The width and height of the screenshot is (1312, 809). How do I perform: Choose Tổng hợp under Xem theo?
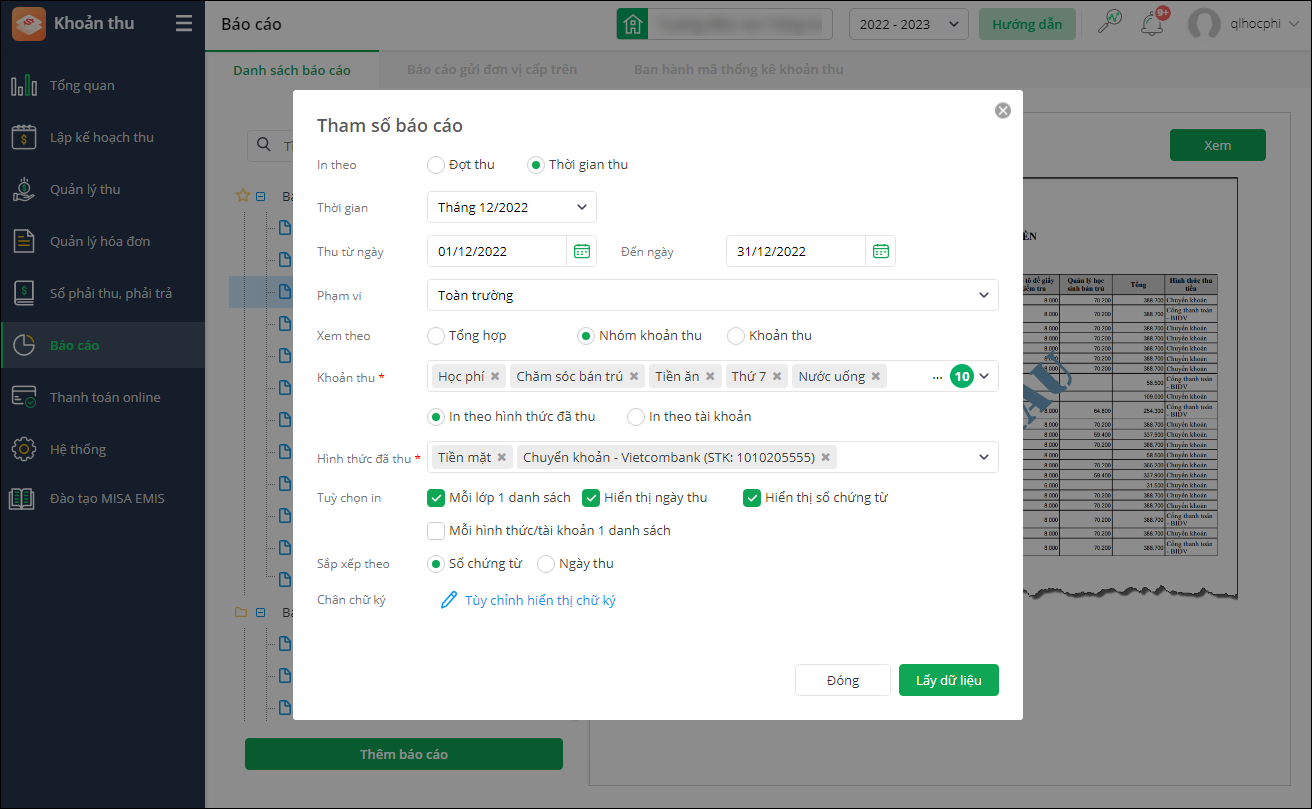click(x=435, y=336)
